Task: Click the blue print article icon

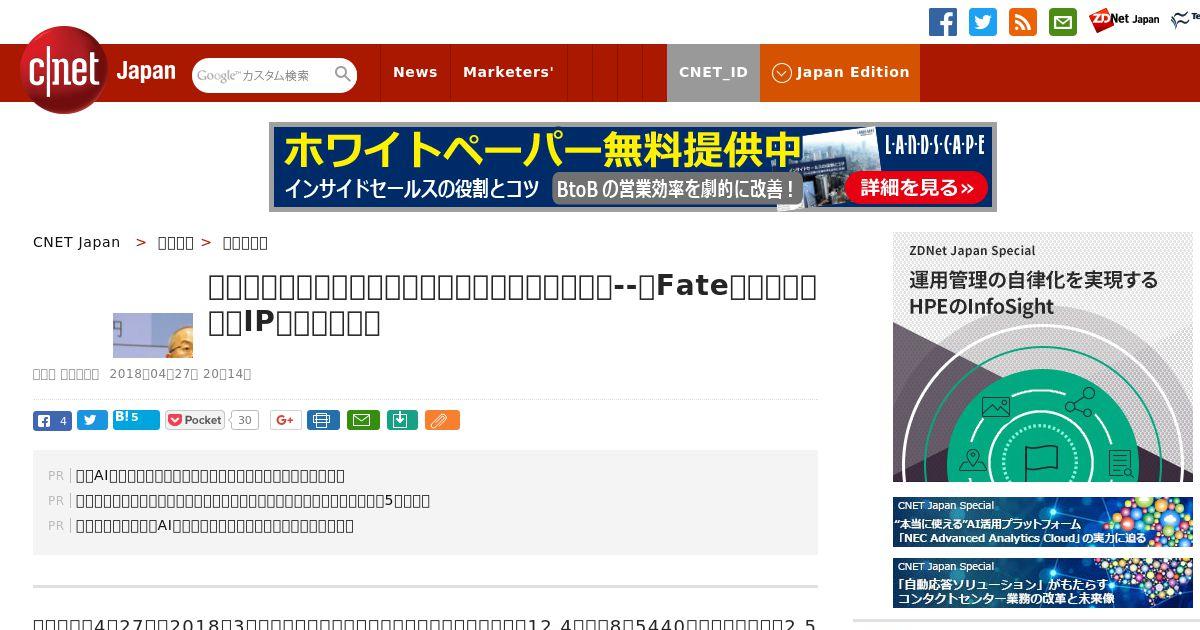Action: tap(323, 420)
